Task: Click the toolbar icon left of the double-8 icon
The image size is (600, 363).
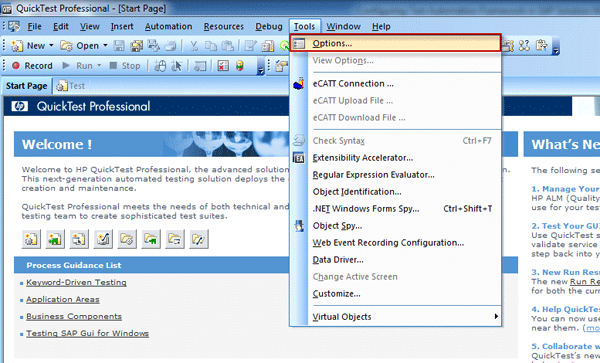Action: coord(508,46)
